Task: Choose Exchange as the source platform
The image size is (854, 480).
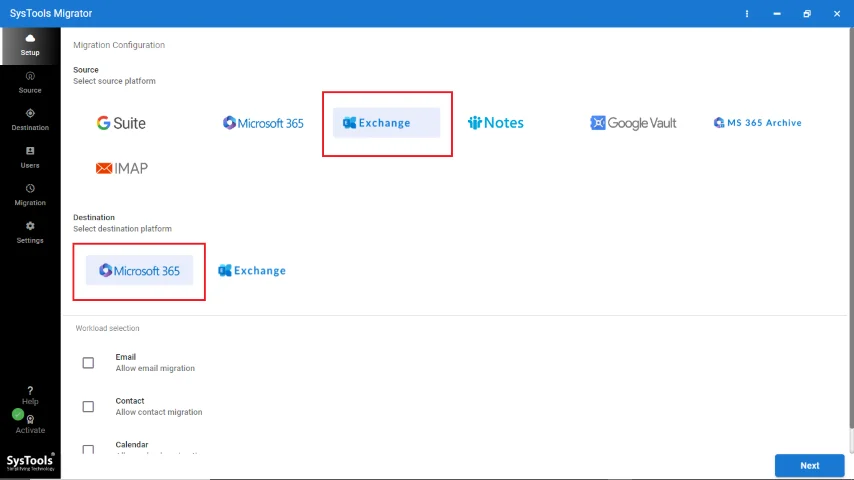Action: (386, 123)
